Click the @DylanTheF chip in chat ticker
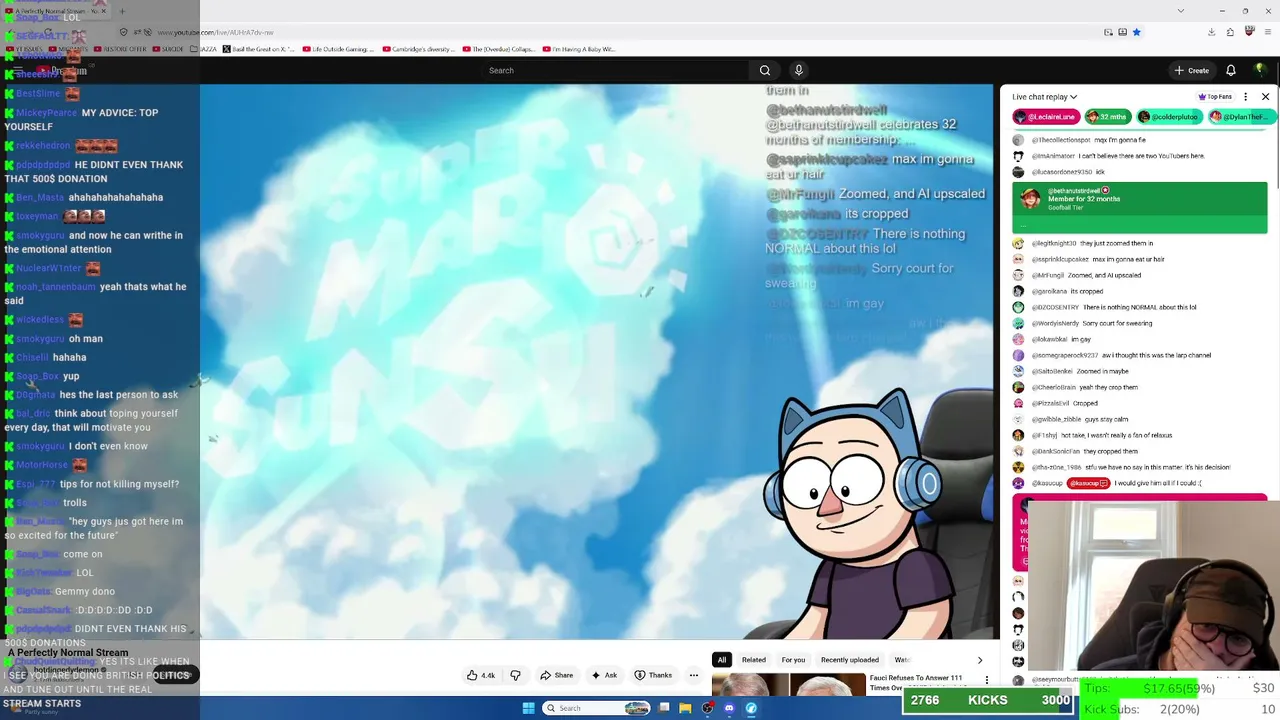 [1240, 117]
